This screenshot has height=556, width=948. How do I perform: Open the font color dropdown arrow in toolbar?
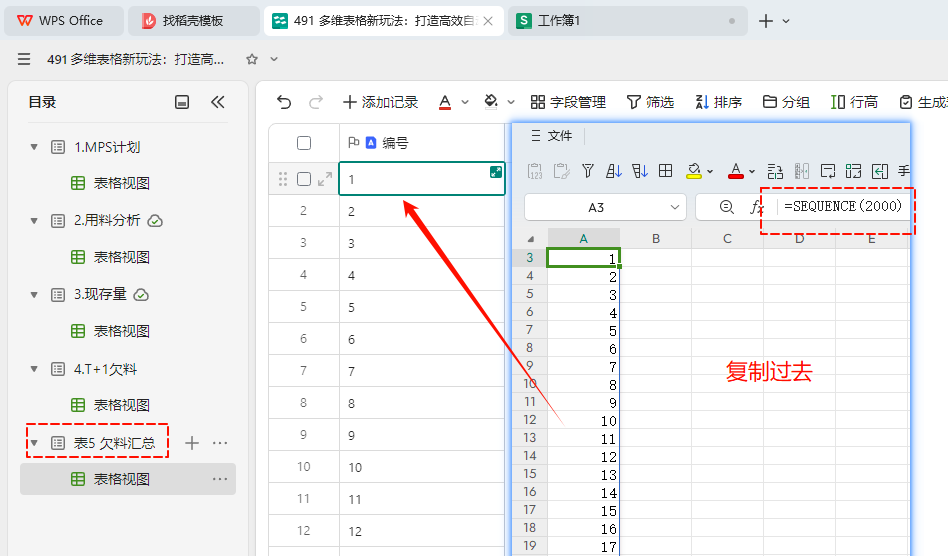point(465,102)
